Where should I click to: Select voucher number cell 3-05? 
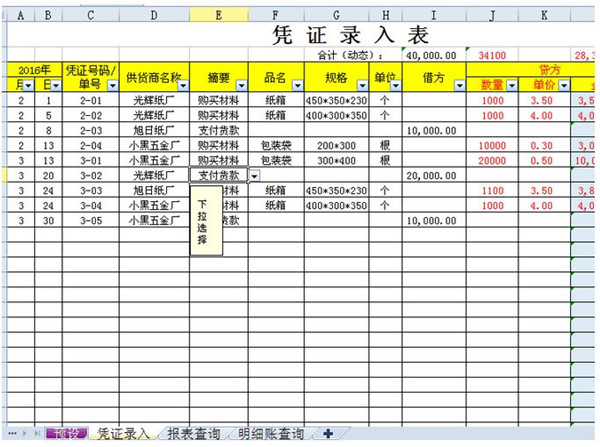pos(91,220)
